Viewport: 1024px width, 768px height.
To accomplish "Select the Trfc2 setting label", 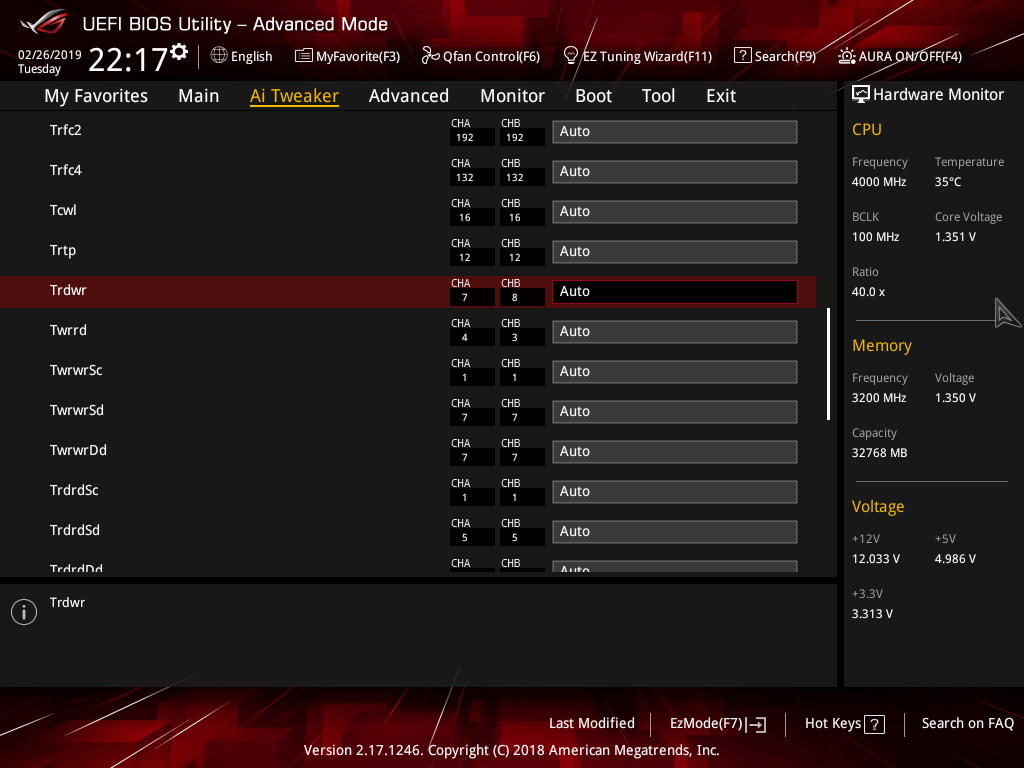I will [65, 130].
